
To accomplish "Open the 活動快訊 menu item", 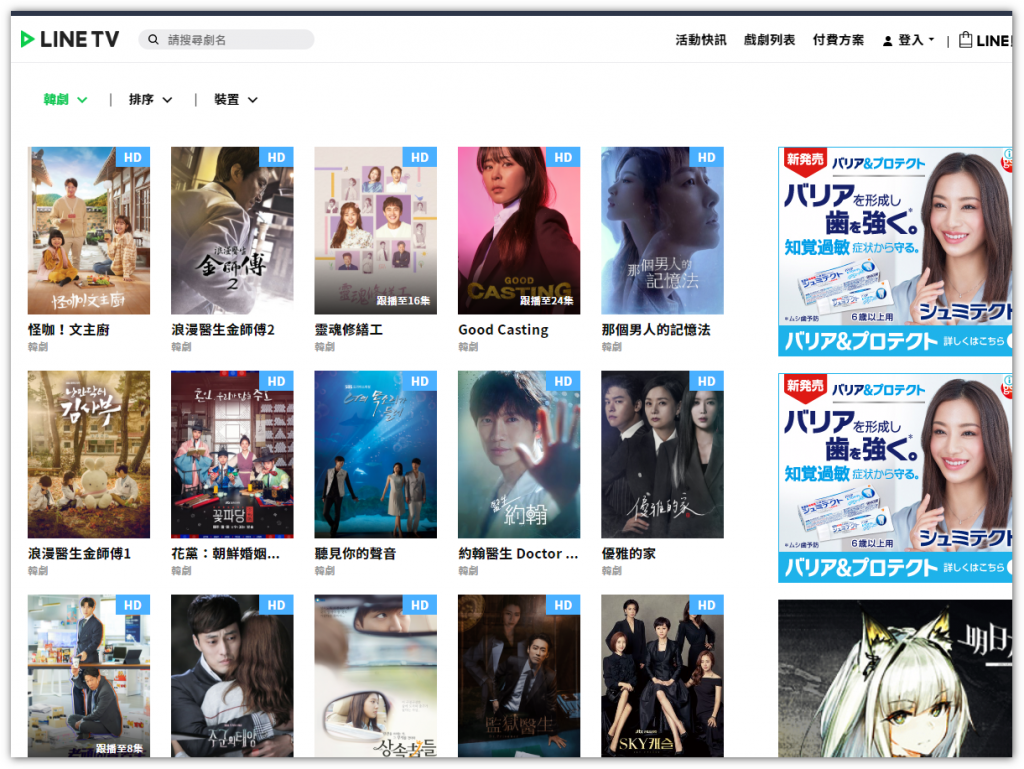I will point(701,40).
